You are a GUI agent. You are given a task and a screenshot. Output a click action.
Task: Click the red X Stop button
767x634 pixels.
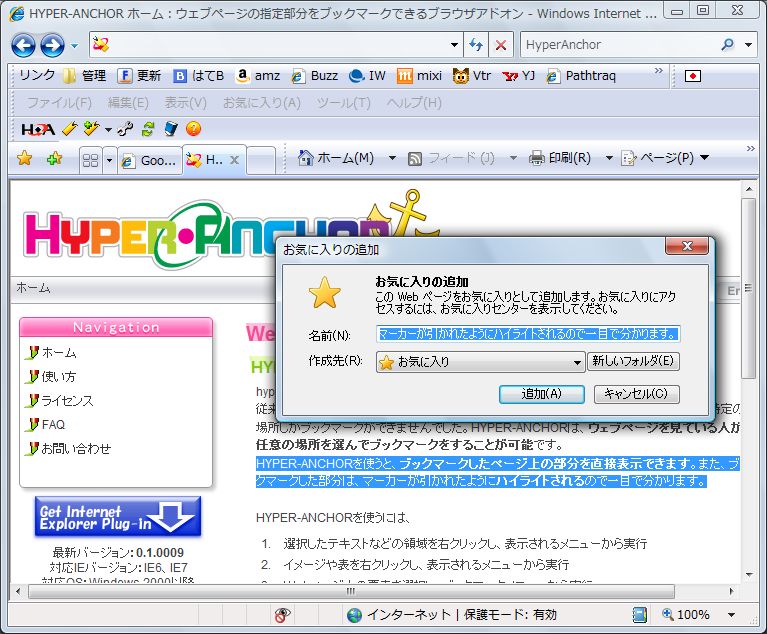point(500,45)
